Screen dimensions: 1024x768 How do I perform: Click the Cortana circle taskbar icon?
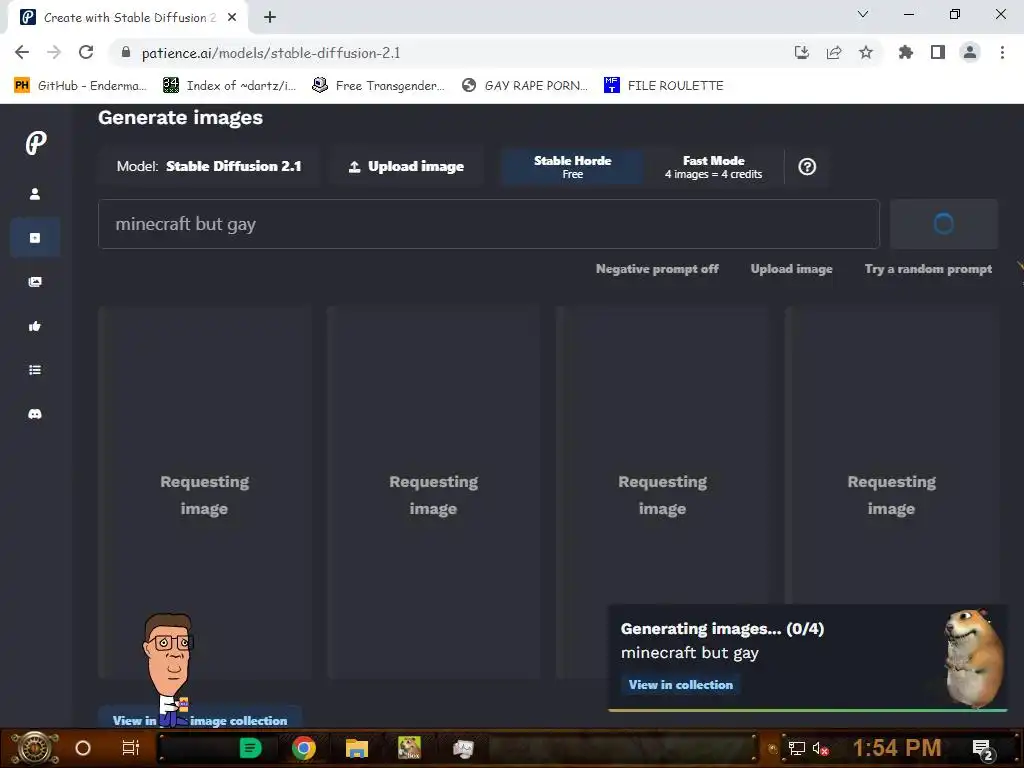[83, 748]
